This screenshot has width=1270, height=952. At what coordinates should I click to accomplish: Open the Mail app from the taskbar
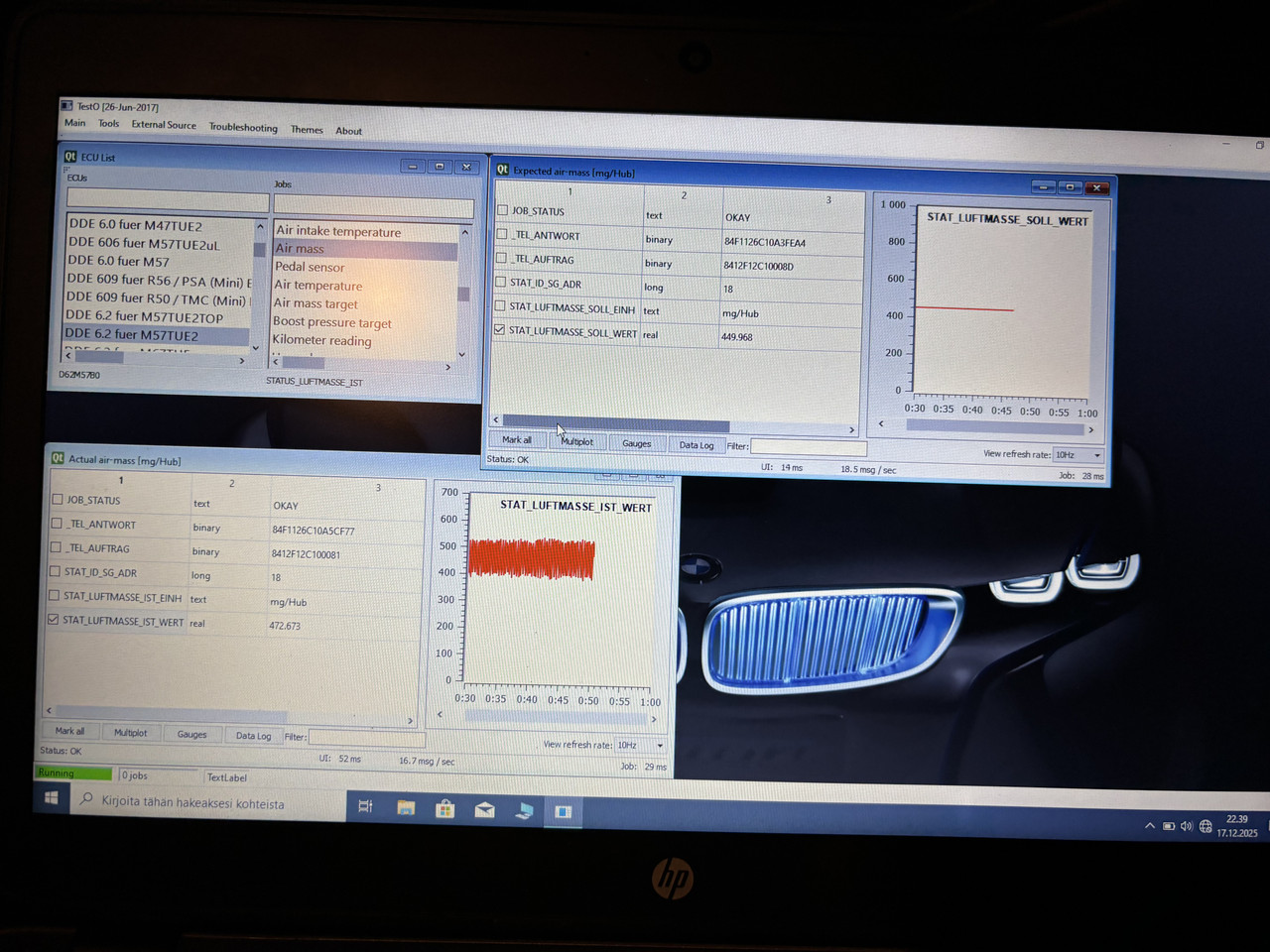(x=484, y=810)
